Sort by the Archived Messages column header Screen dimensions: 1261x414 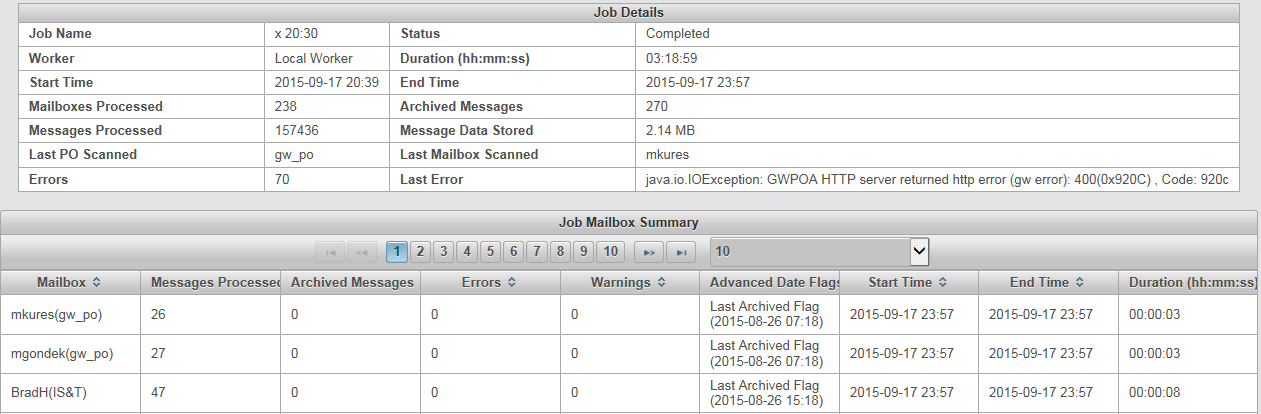(351, 283)
